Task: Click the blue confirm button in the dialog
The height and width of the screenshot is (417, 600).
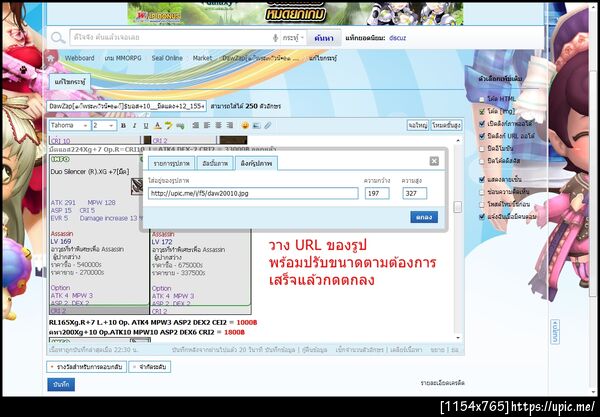Action: (x=424, y=217)
